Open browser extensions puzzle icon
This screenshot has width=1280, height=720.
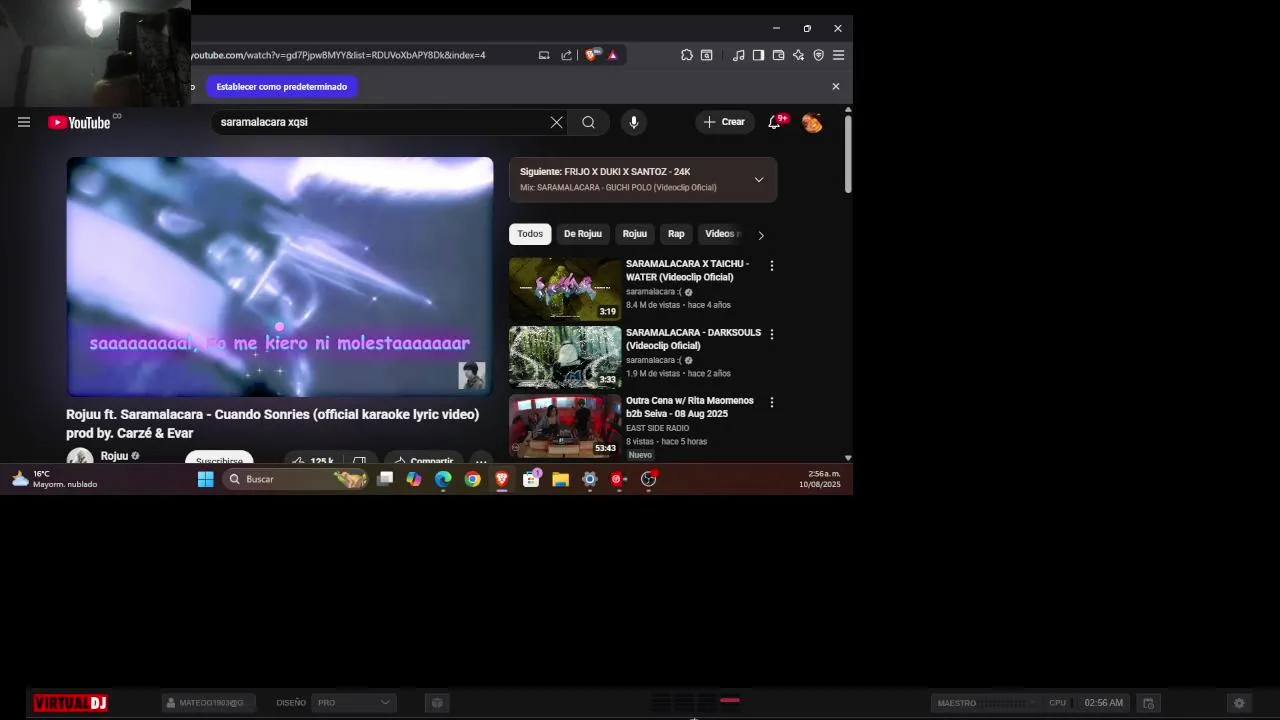686,55
